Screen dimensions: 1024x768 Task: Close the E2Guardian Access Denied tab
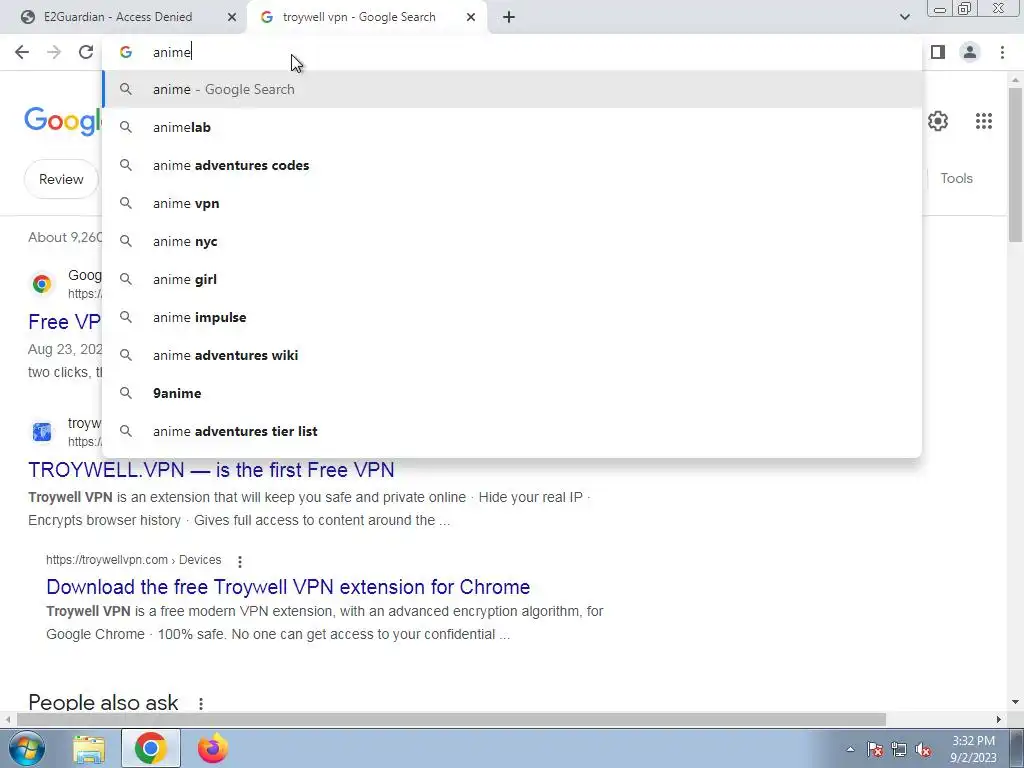231,17
